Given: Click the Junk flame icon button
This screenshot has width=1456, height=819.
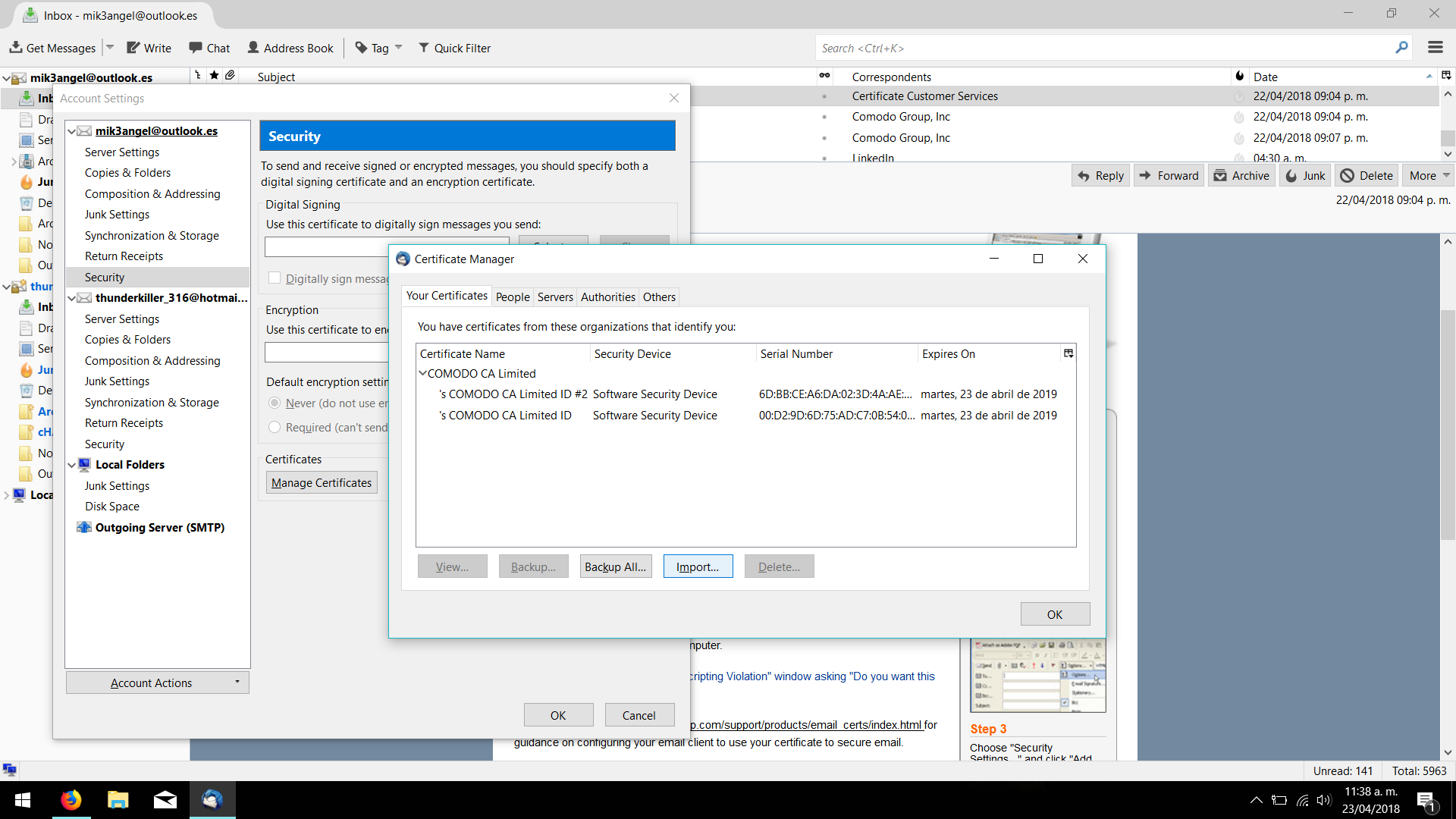Looking at the screenshot, I should 1305,176.
